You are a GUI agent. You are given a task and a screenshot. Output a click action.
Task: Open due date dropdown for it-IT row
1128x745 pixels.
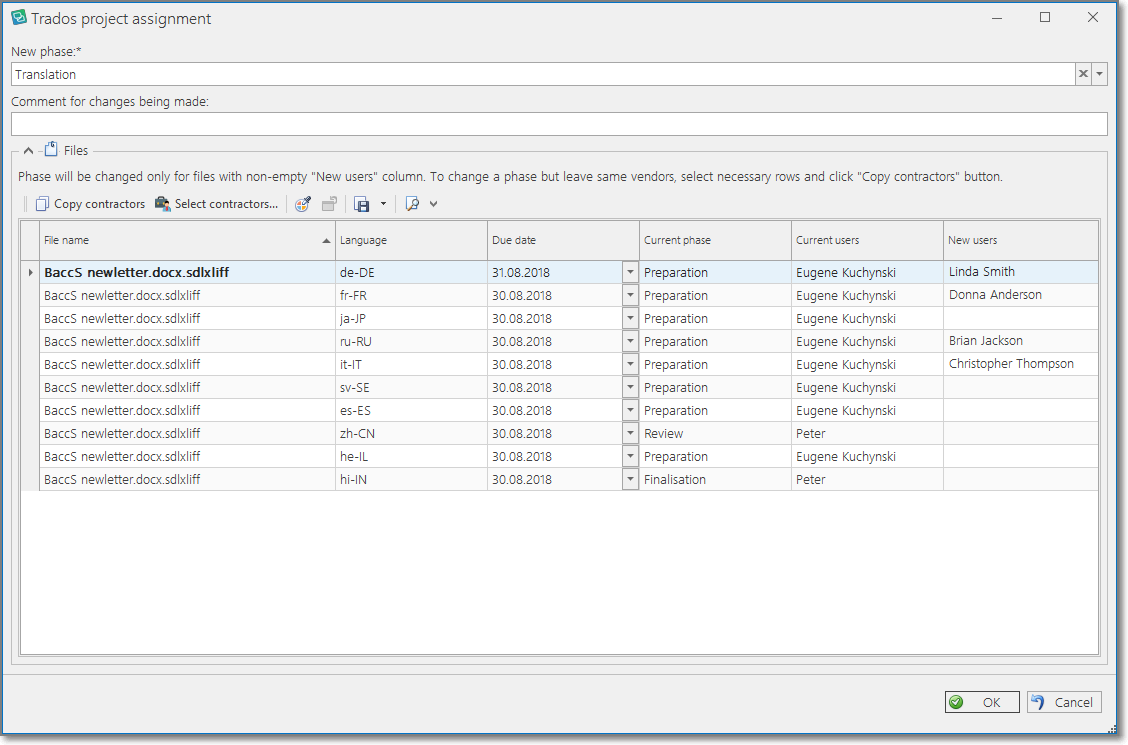[630, 365]
